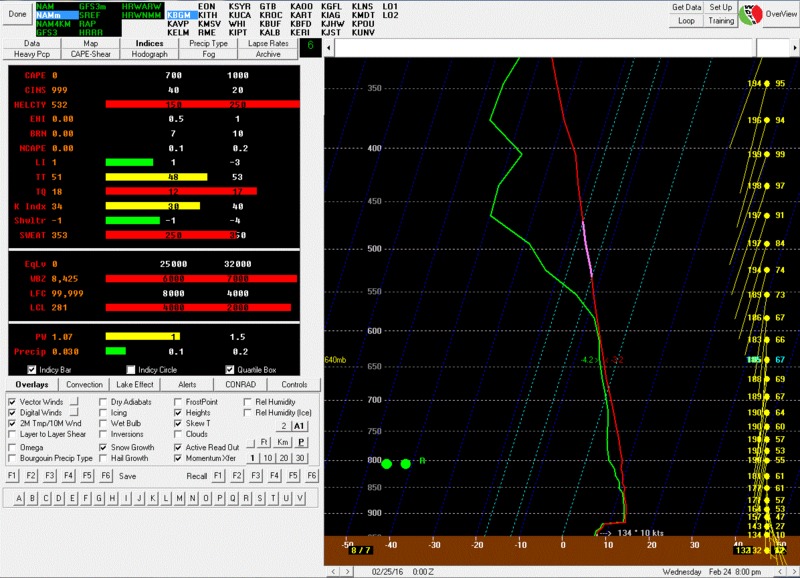Click the left arrow of the top time slider

click(x=329, y=48)
